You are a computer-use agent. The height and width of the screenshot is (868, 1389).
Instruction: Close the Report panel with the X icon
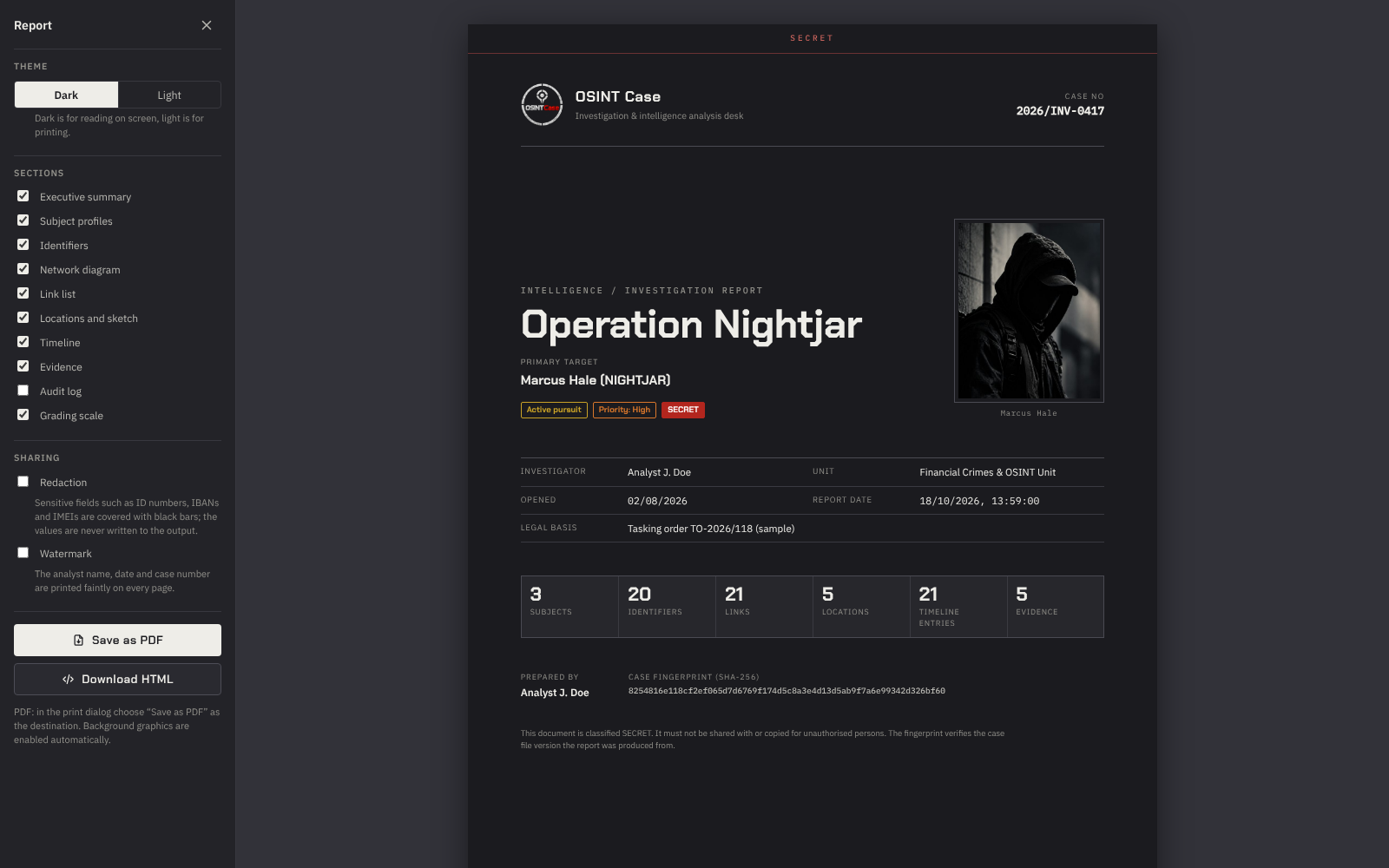207,25
